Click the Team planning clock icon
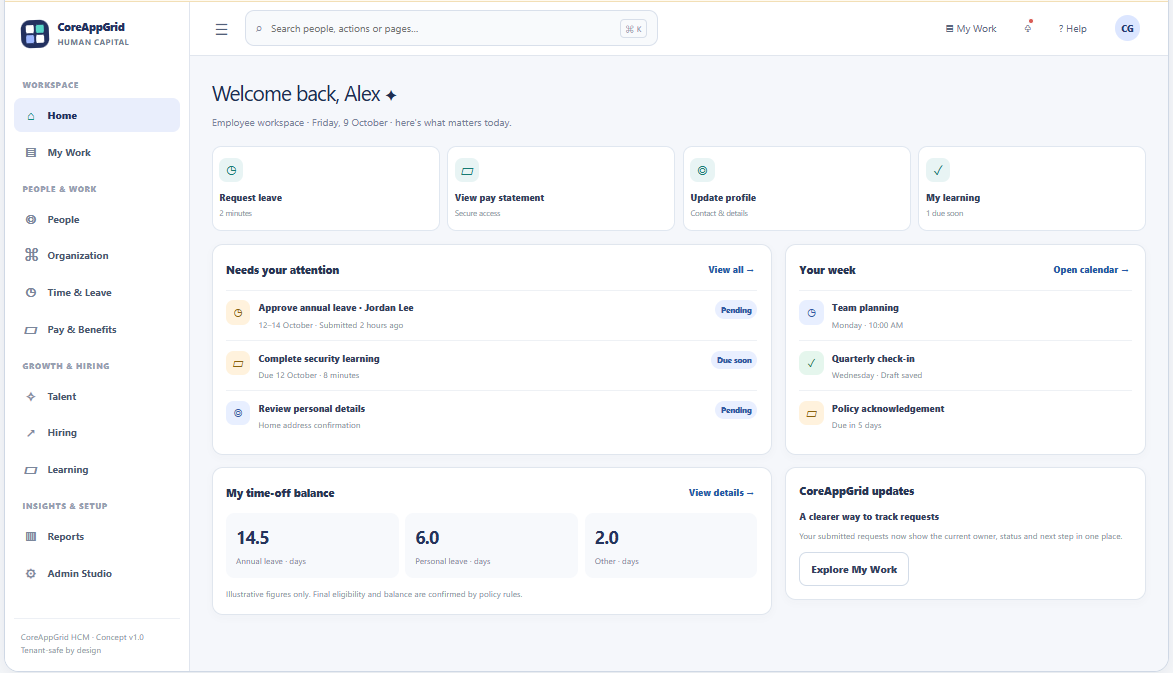 811,313
